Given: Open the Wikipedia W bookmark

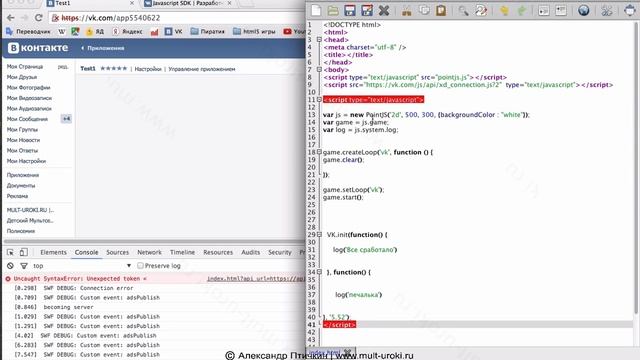Looking at the screenshot, I should pyautogui.click(x=62, y=31).
